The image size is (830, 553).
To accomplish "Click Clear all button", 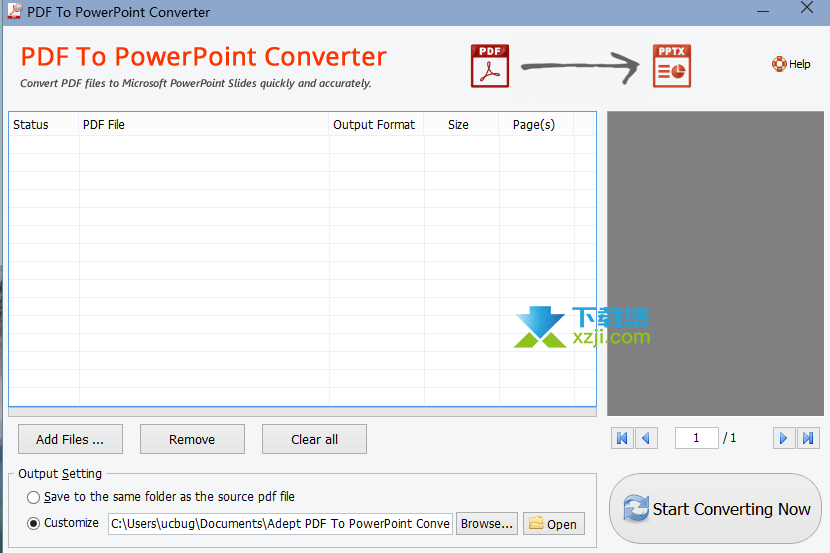I will point(314,439).
